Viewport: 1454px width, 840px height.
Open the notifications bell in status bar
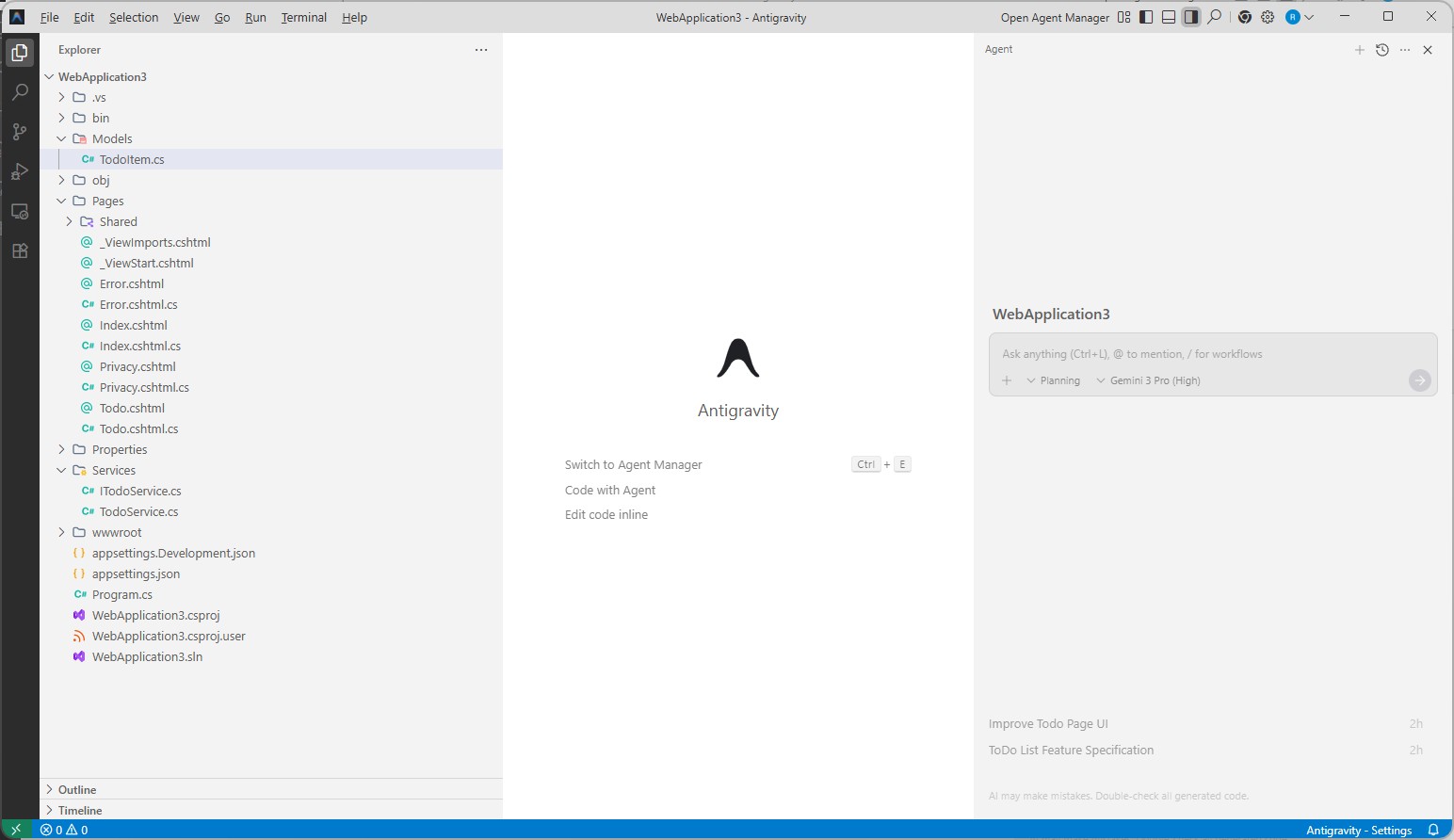[x=1433, y=830]
